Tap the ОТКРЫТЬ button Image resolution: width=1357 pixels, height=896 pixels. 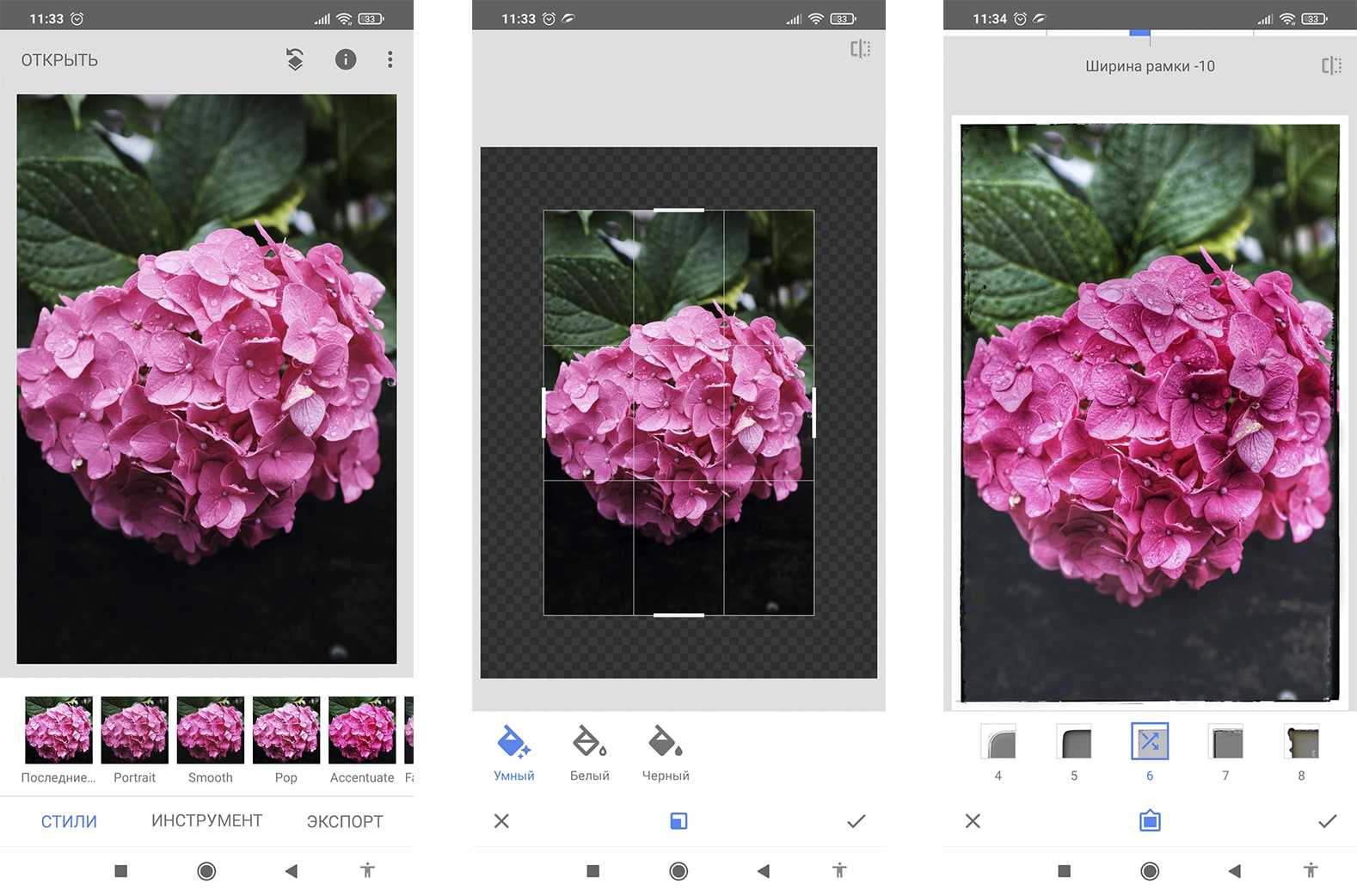[x=59, y=60]
